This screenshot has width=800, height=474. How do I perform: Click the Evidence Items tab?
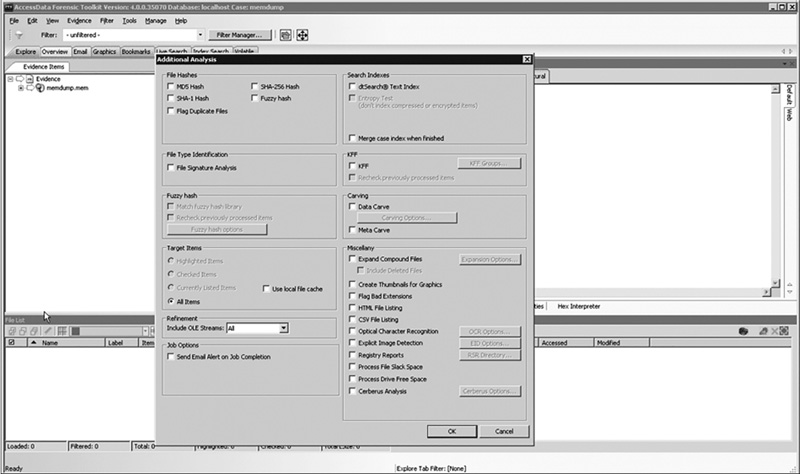tap(43, 66)
